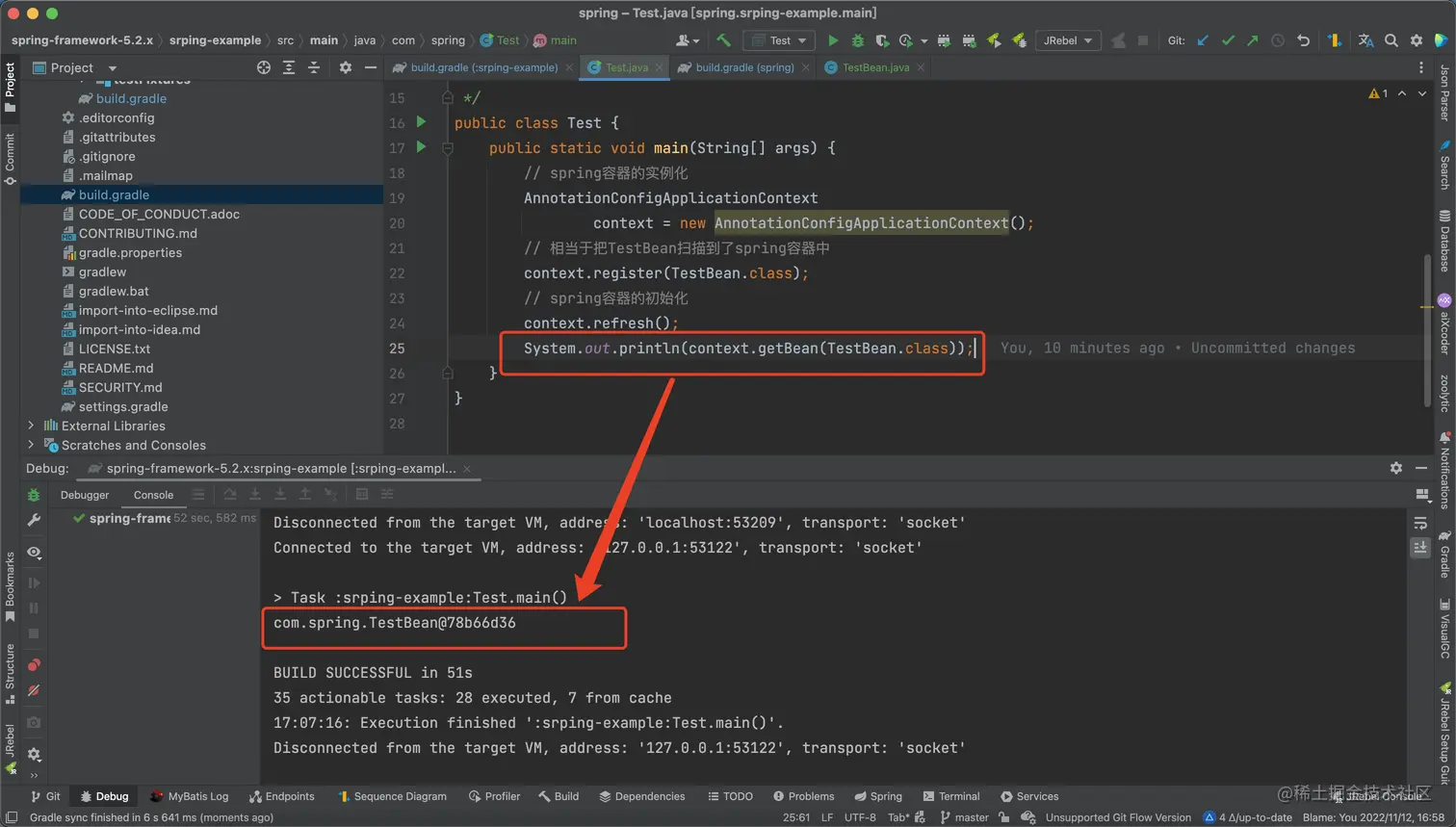Image resolution: width=1456 pixels, height=827 pixels.
Task: View breakpoints red circles icon
Action: [x=34, y=665]
